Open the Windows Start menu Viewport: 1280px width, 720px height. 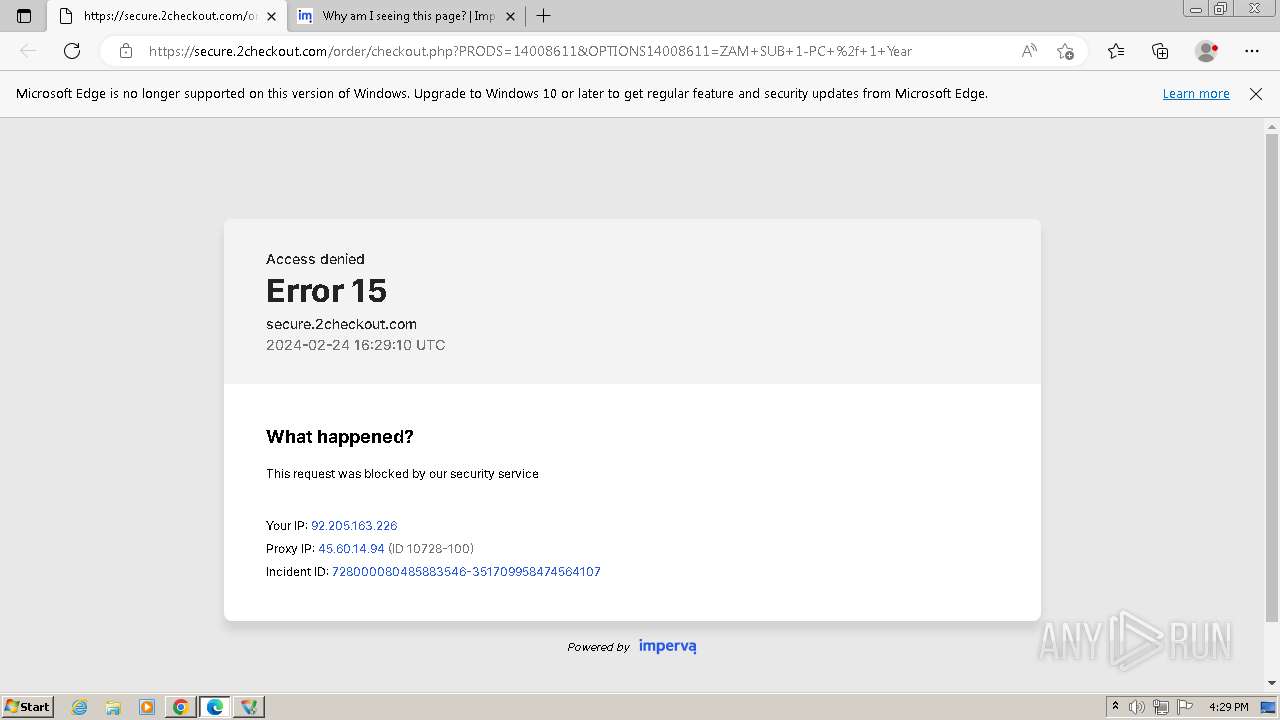[27, 707]
